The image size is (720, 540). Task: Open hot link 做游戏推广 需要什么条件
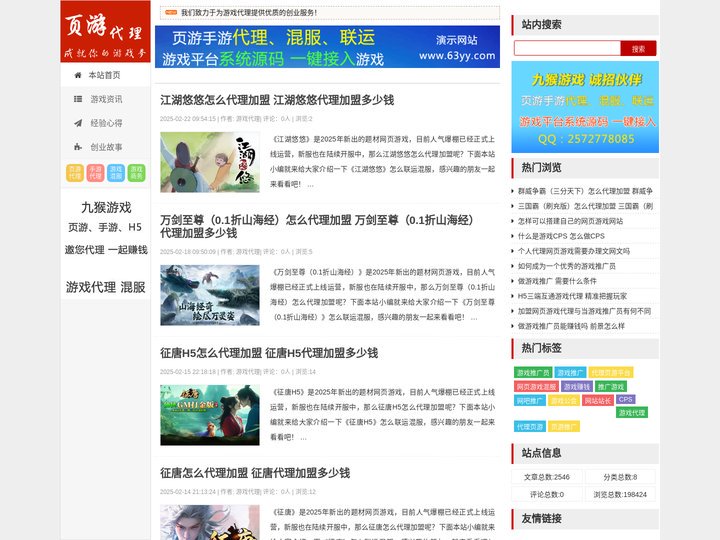coord(557,281)
